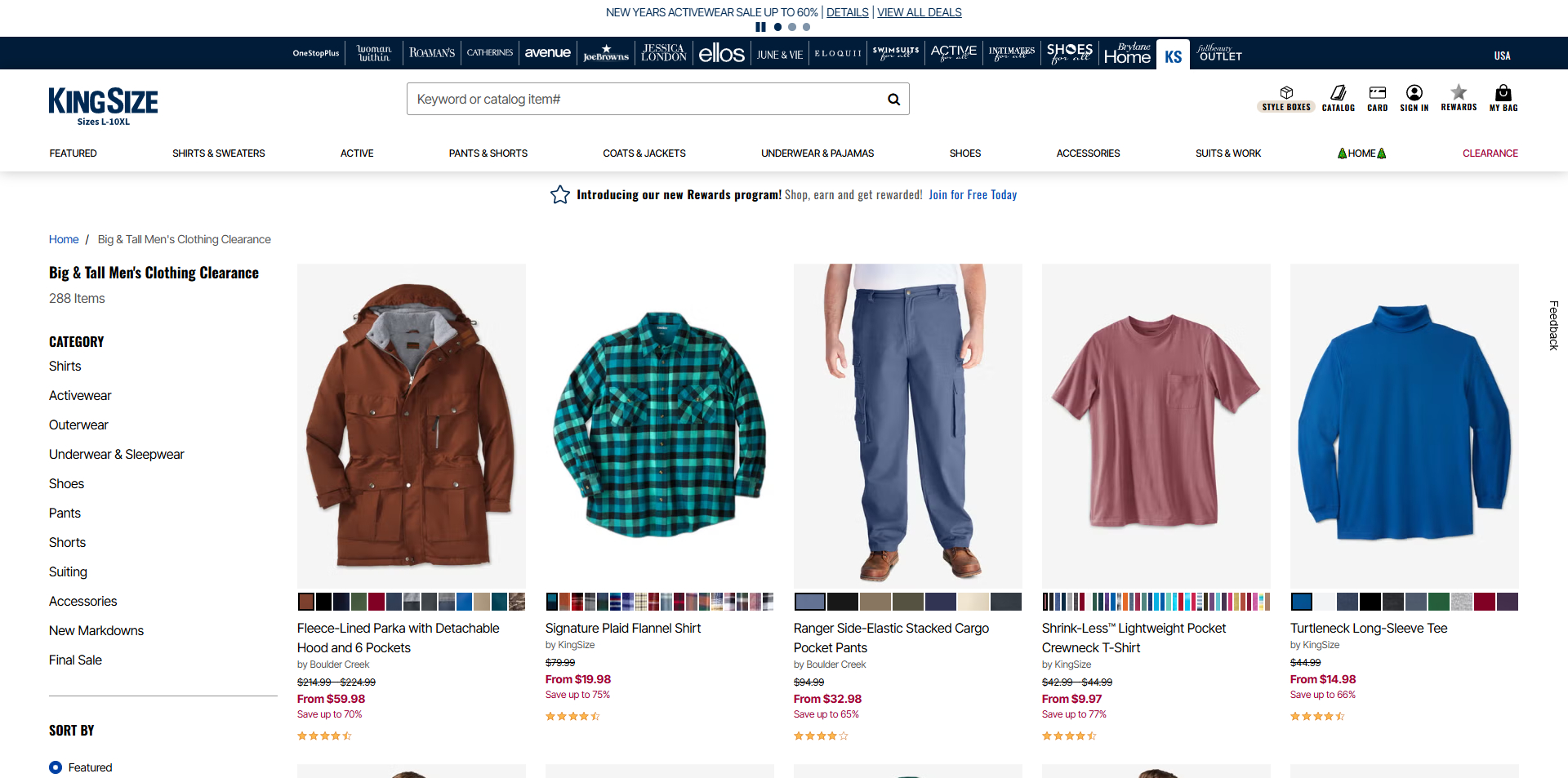Screen dimensions: 1568x778
Task: Open the Coats & Jackets menu
Action: (x=644, y=153)
